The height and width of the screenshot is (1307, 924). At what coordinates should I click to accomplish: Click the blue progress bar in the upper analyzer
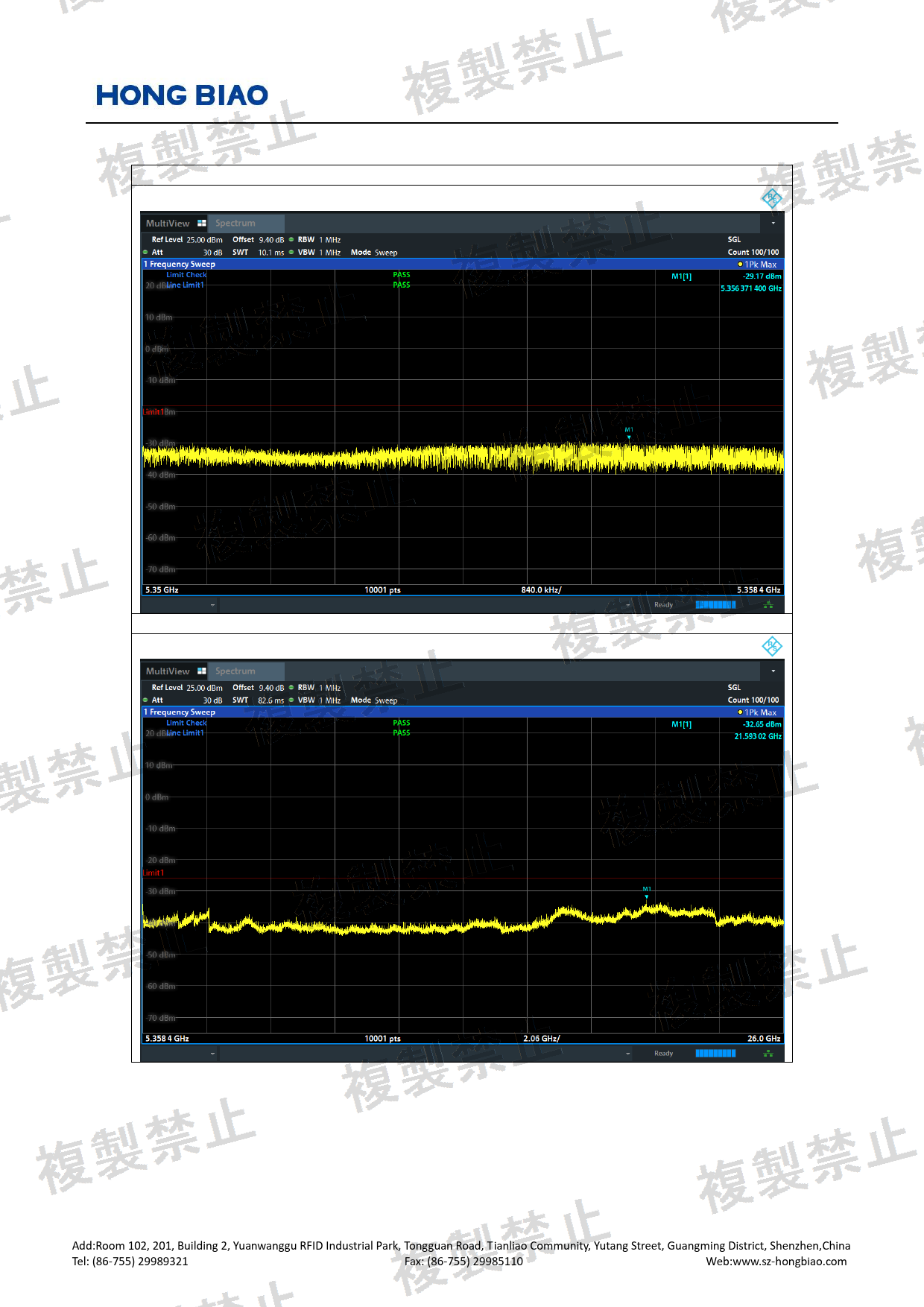pos(715,605)
